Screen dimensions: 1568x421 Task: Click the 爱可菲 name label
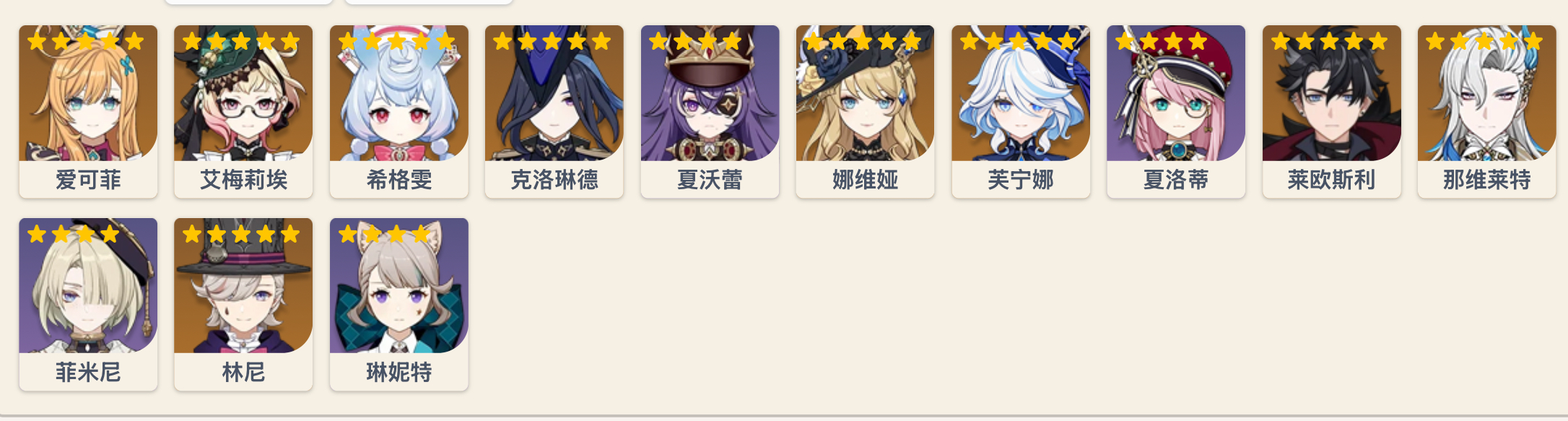(88, 180)
